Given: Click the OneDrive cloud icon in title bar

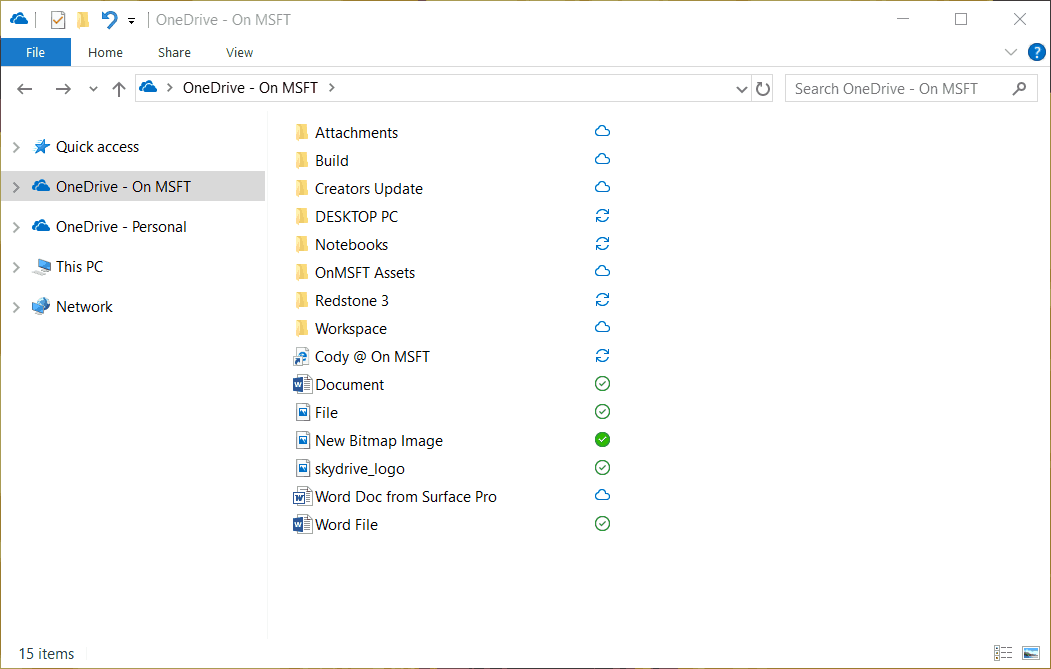Looking at the screenshot, I should click(x=19, y=19).
